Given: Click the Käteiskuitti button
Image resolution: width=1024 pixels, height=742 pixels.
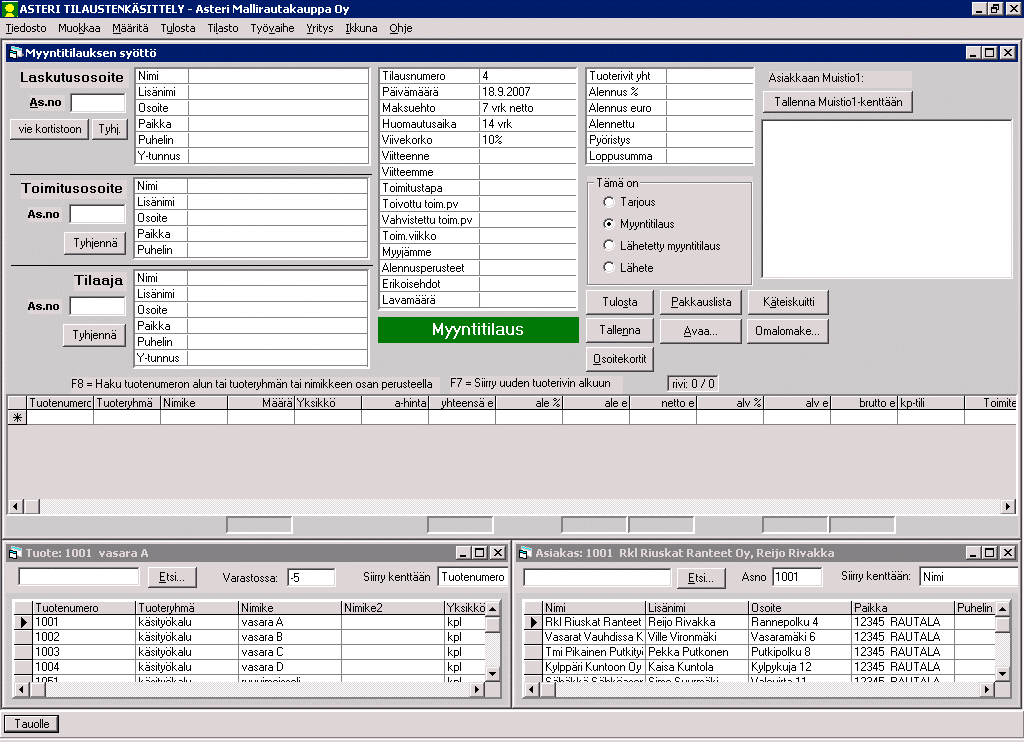Looking at the screenshot, I should click(x=788, y=302).
